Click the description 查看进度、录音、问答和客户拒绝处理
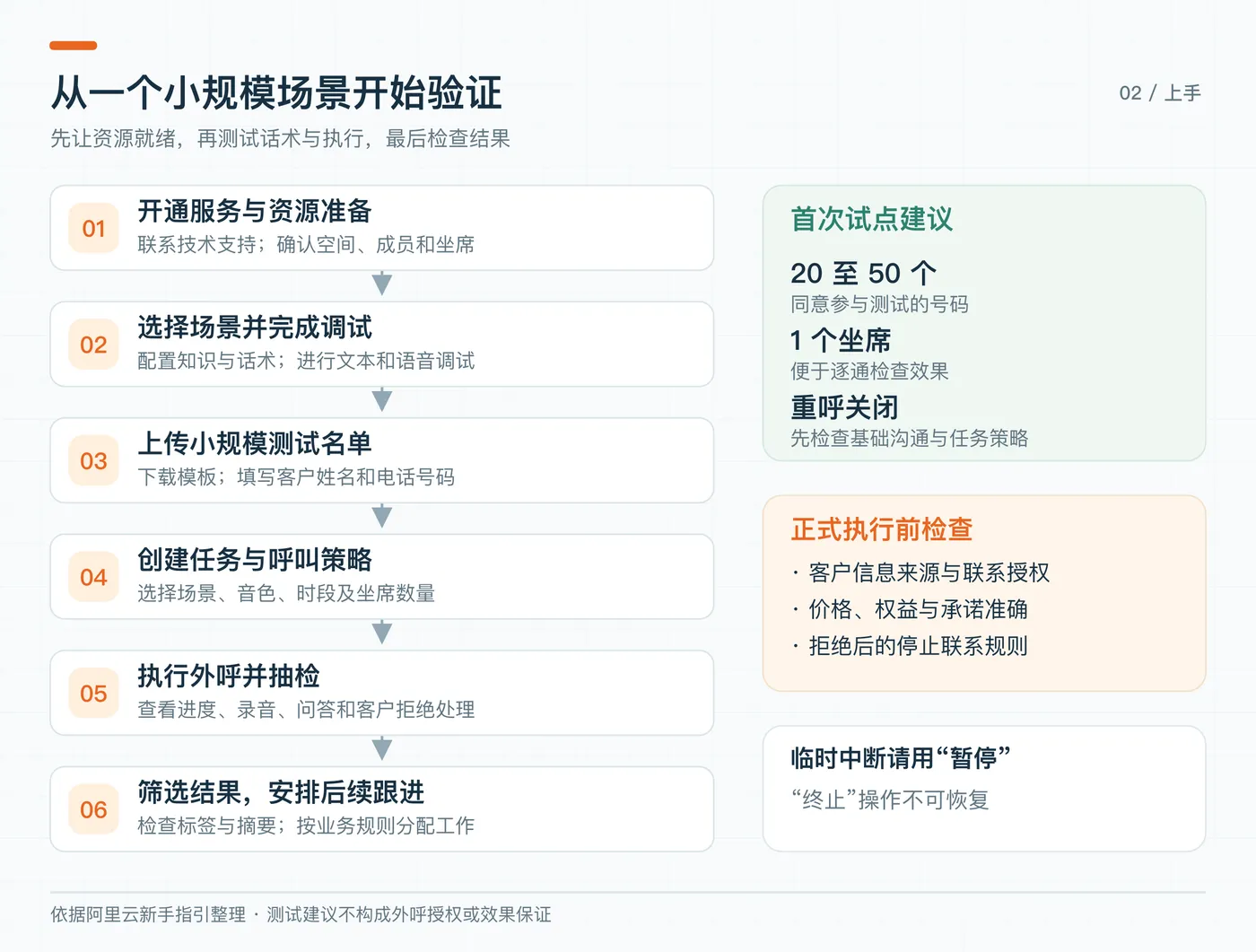Viewport: 1256px width, 952px height. click(x=306, y=709)
